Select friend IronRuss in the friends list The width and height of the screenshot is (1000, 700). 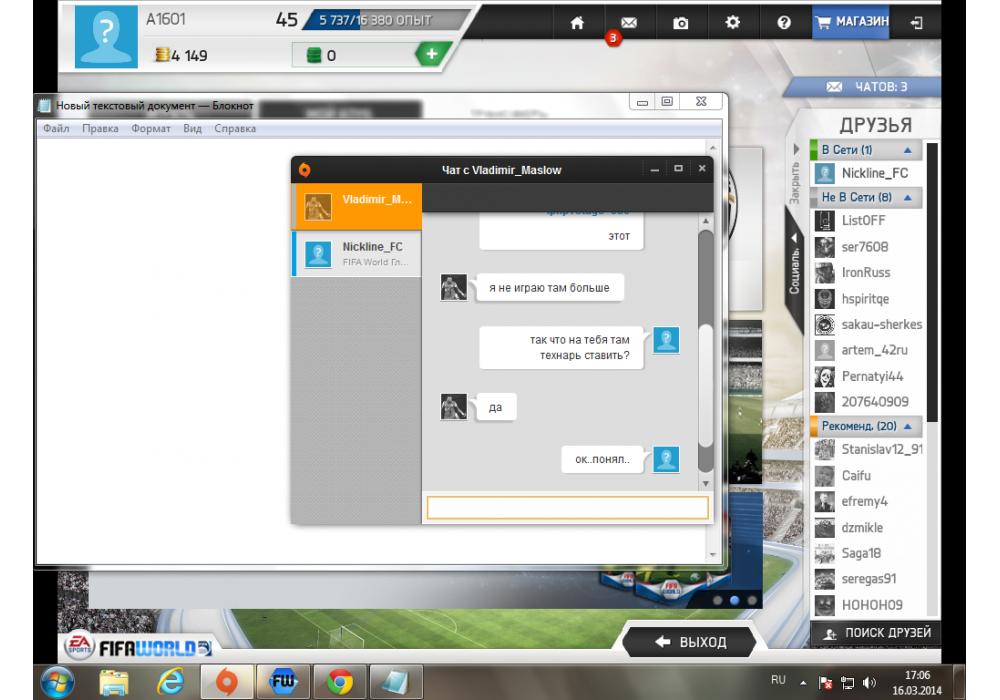(865, 272)
